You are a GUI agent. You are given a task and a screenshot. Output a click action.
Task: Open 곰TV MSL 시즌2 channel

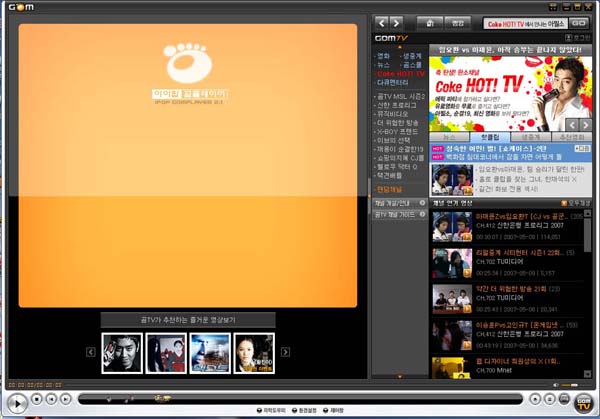(x=401, y=96)
